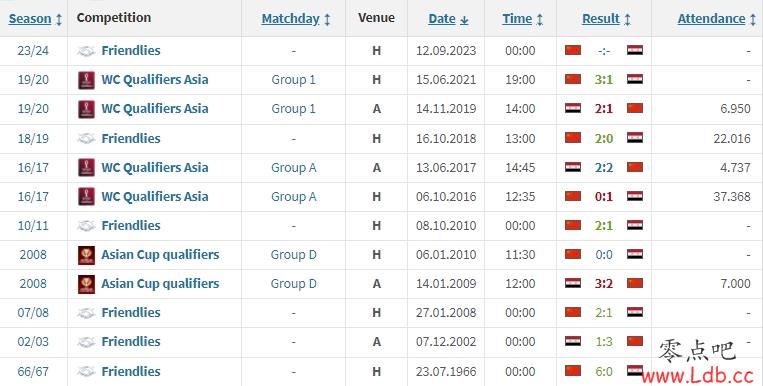Open WC Qualifiers Asia link for 14.11.2019
The image size is (763, 386).
(155, 109)
